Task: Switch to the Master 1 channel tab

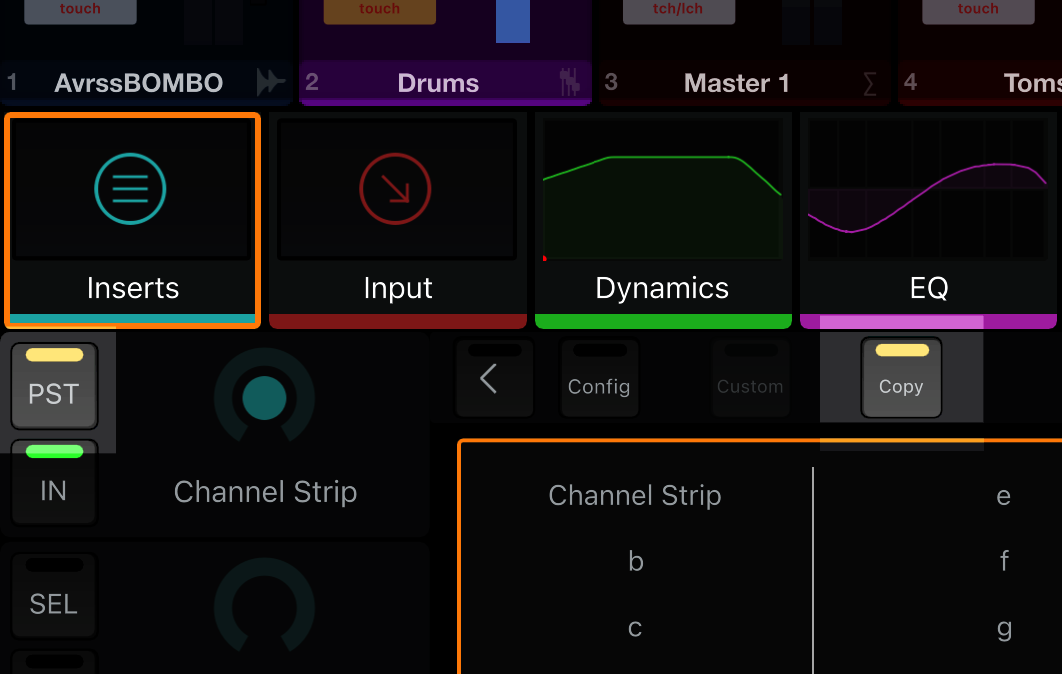Action: click(736, 84)
